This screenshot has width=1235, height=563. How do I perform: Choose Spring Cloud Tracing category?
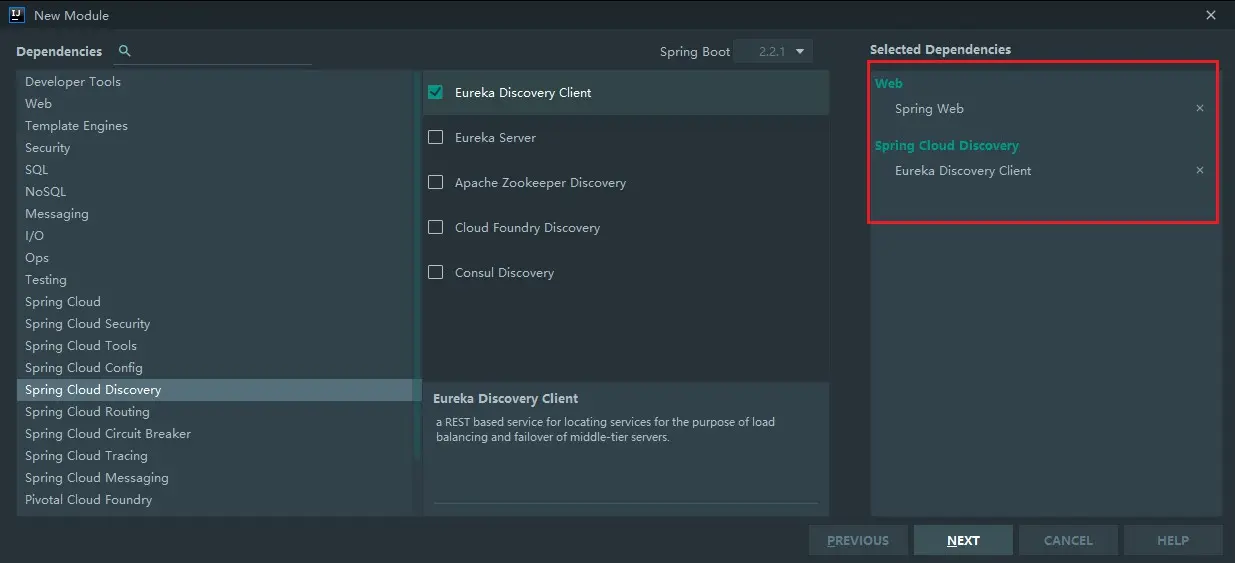tap(215, 456)
